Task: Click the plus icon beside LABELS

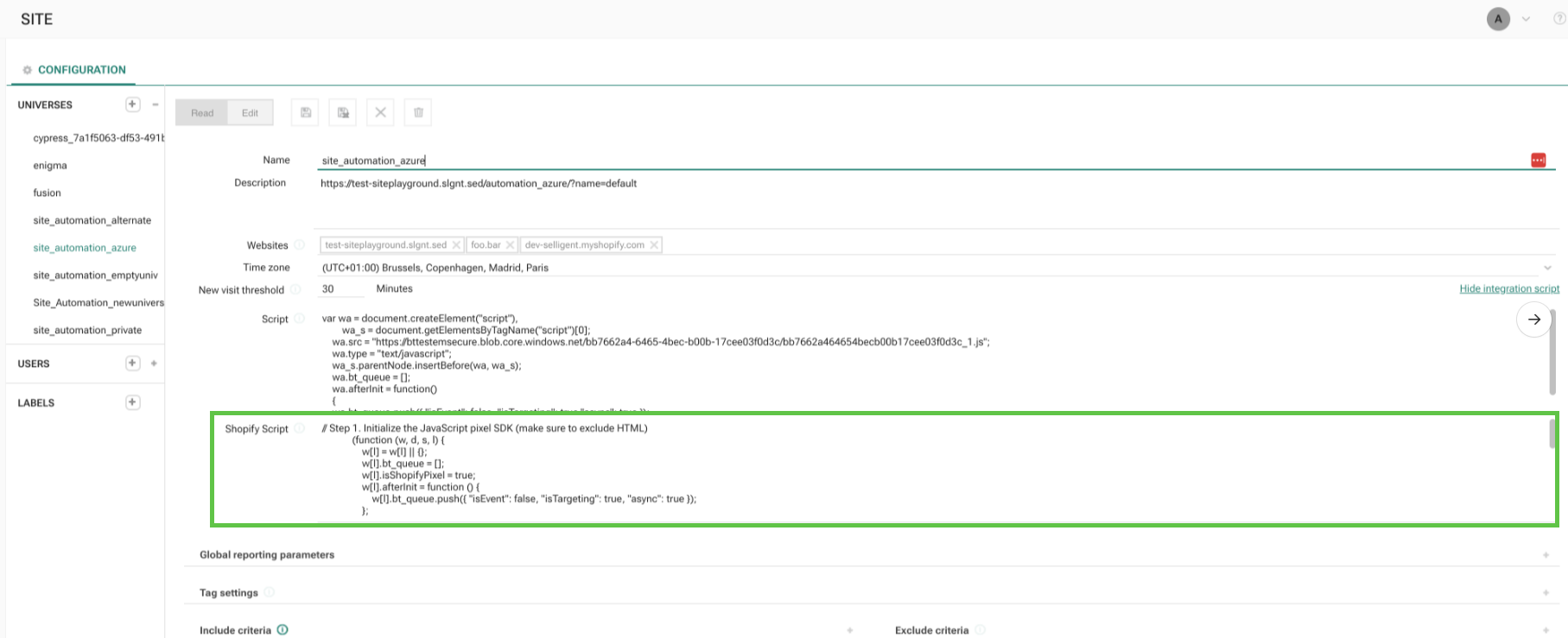Action: pyautogui.click(x=132, y=402)
